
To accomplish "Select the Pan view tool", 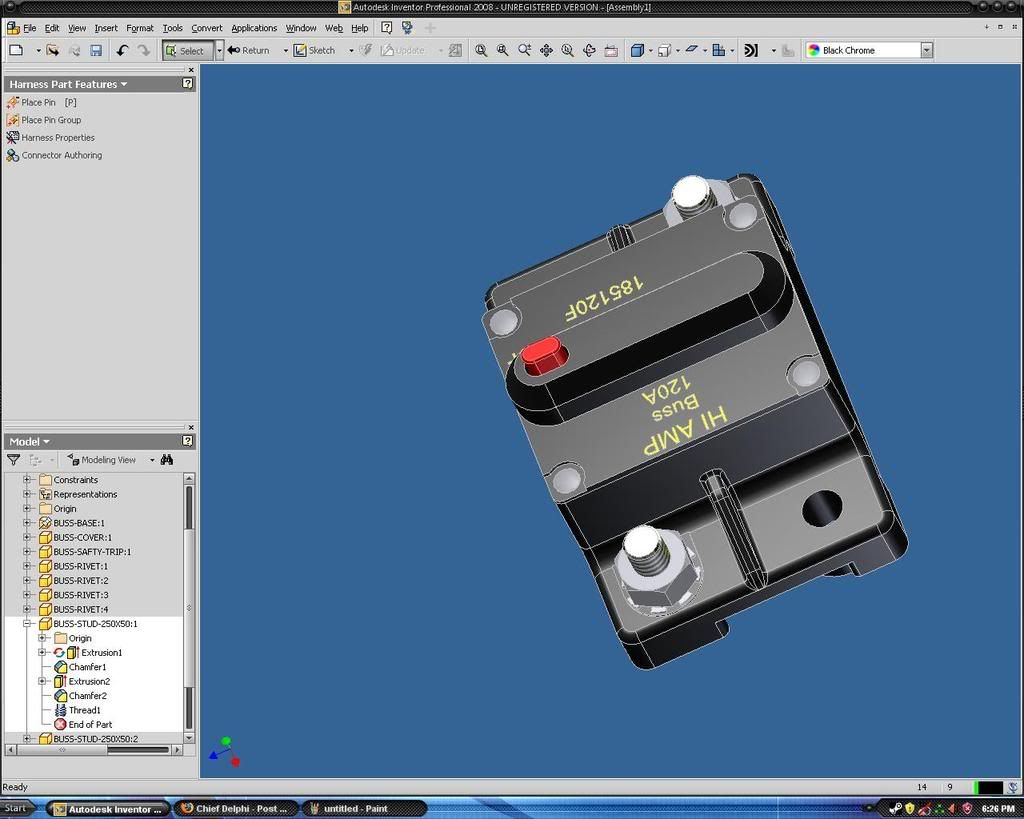I will [x=546, y=50].
